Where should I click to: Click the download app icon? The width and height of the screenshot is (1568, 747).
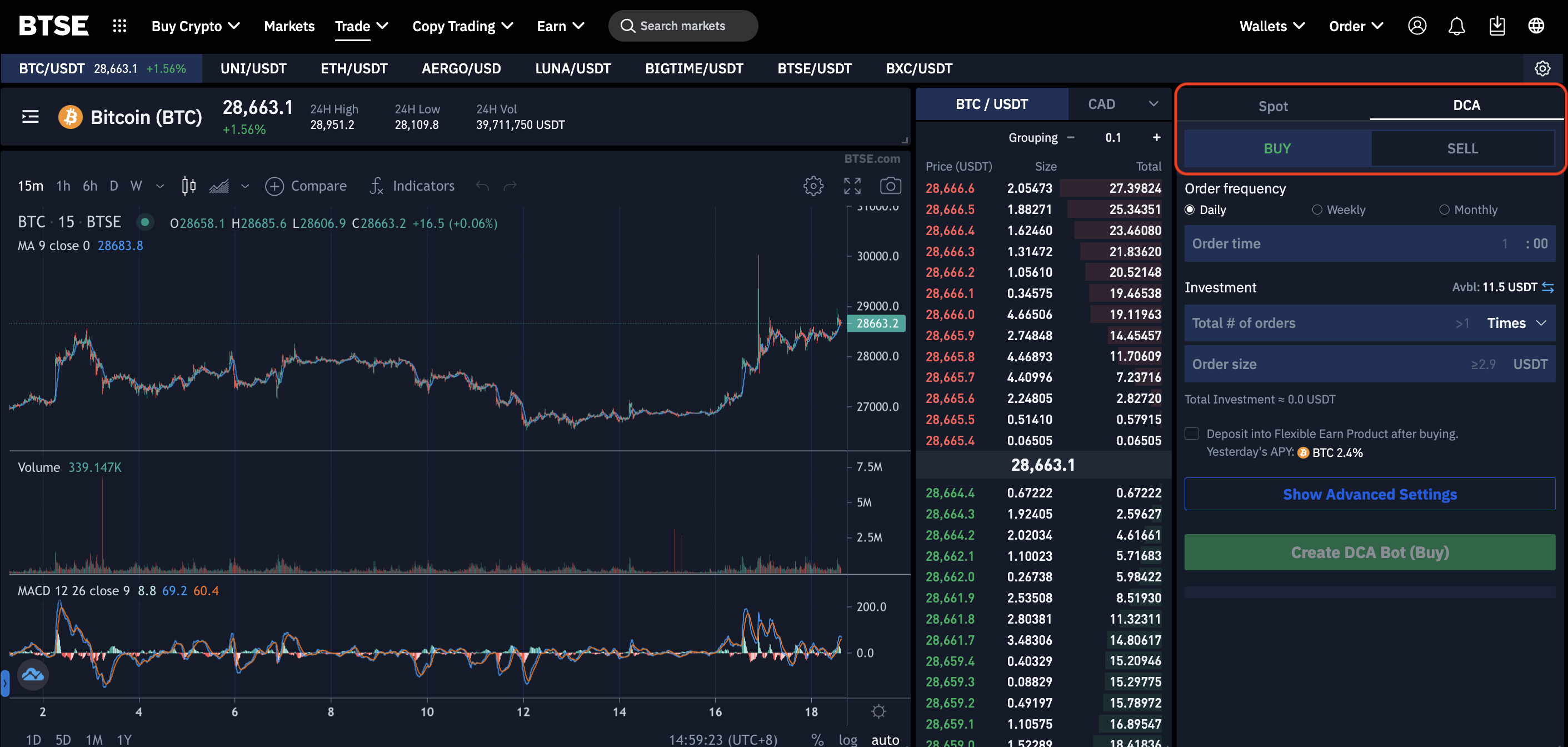point(1497,26)
